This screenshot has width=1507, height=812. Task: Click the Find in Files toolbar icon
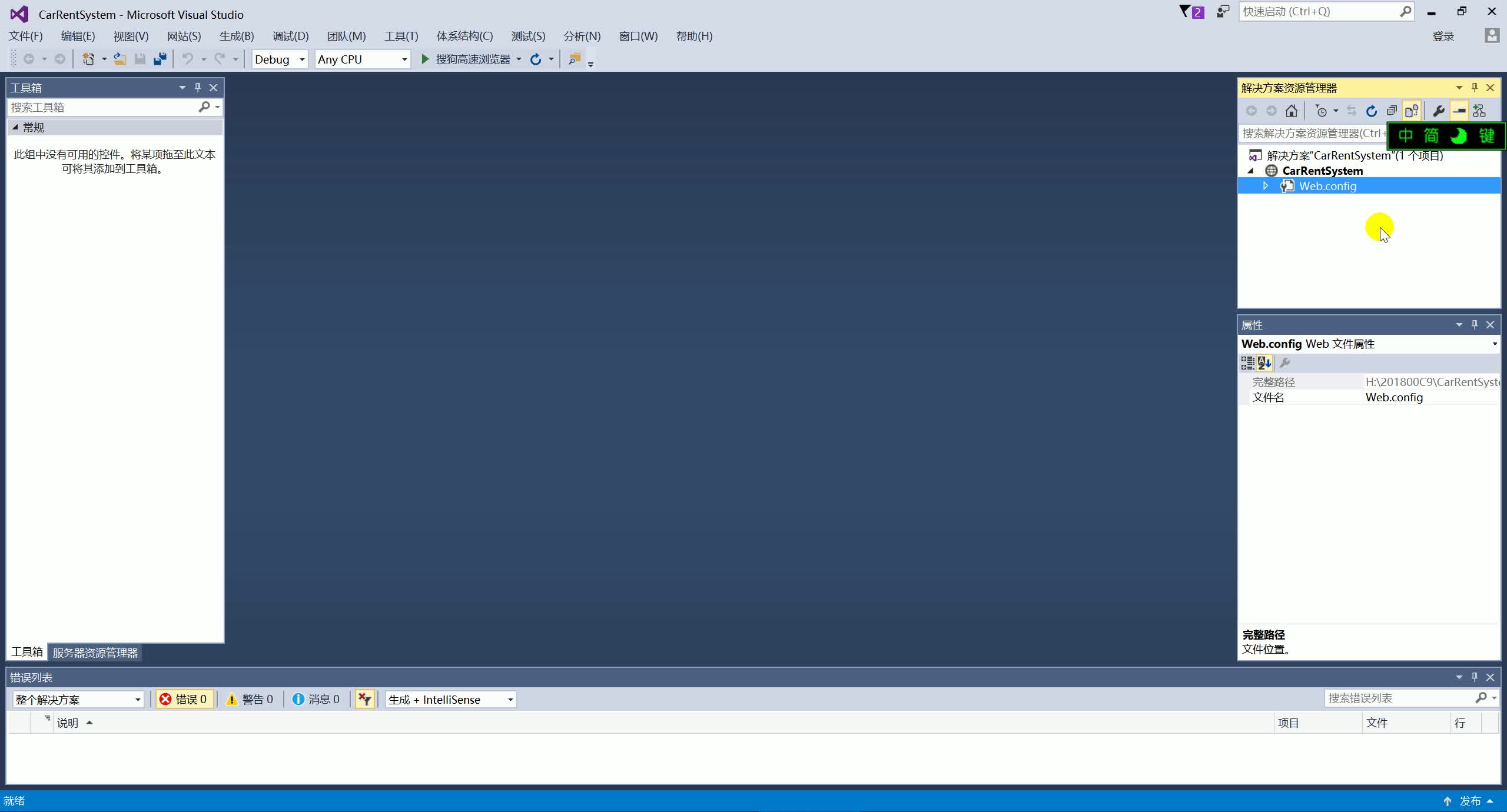575,59
